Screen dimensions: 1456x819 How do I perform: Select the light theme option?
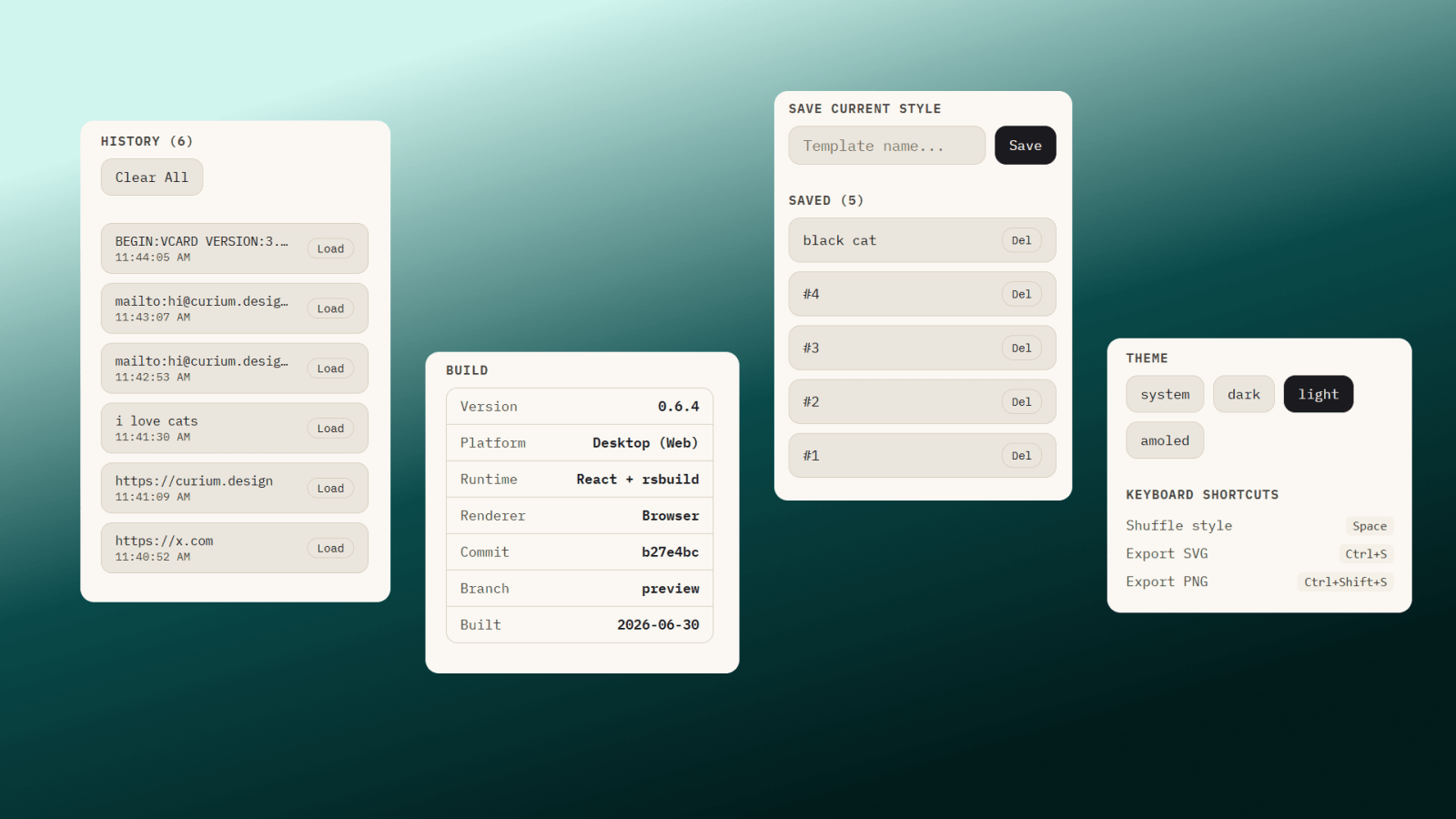[1319, 394]
